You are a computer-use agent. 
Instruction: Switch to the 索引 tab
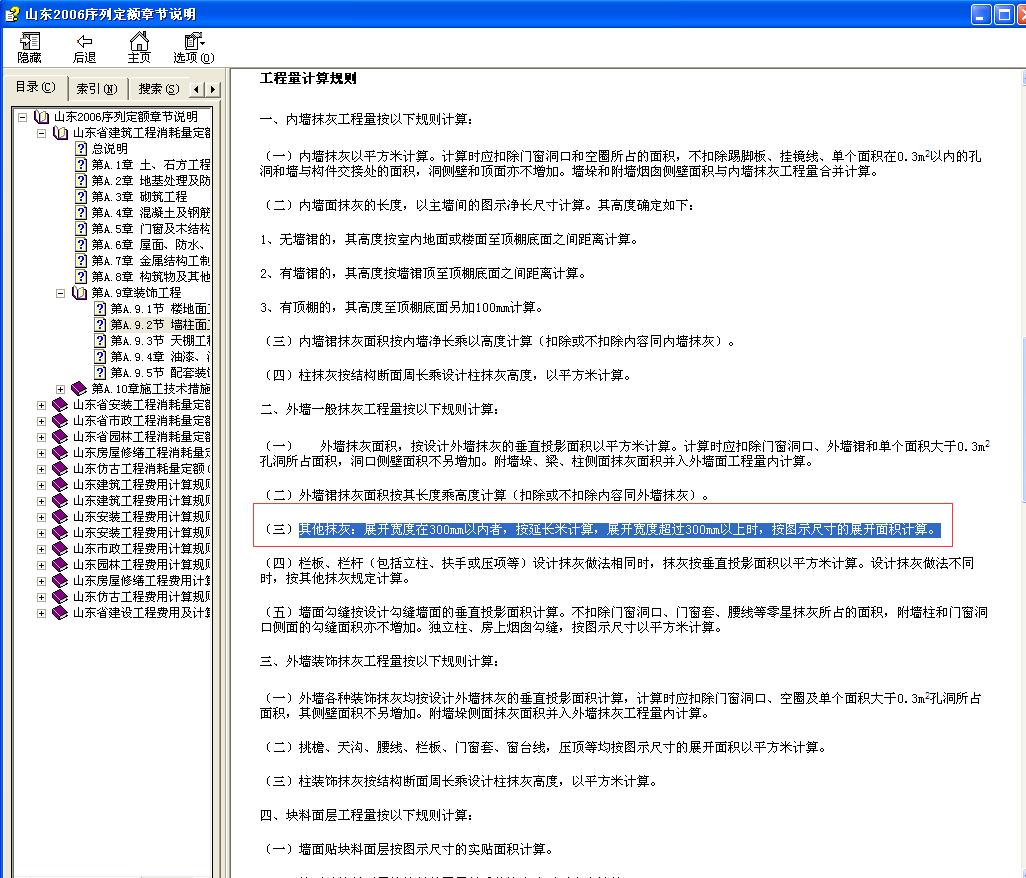click(97, 88)
